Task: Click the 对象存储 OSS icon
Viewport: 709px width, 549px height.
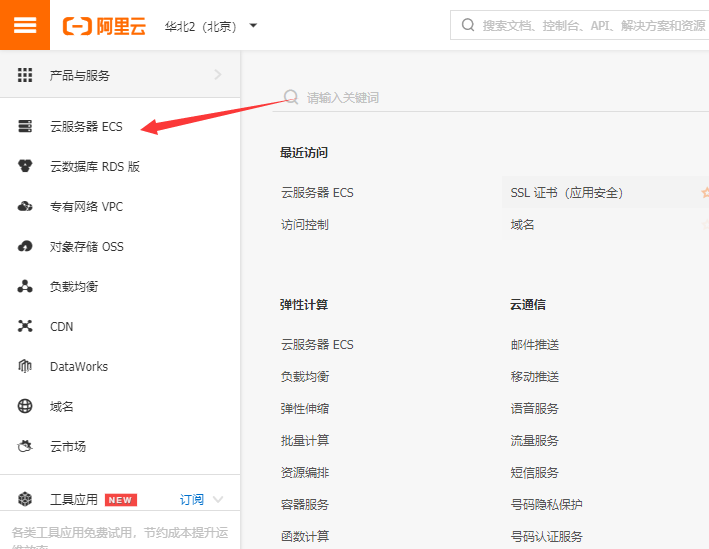Action: 25,246
